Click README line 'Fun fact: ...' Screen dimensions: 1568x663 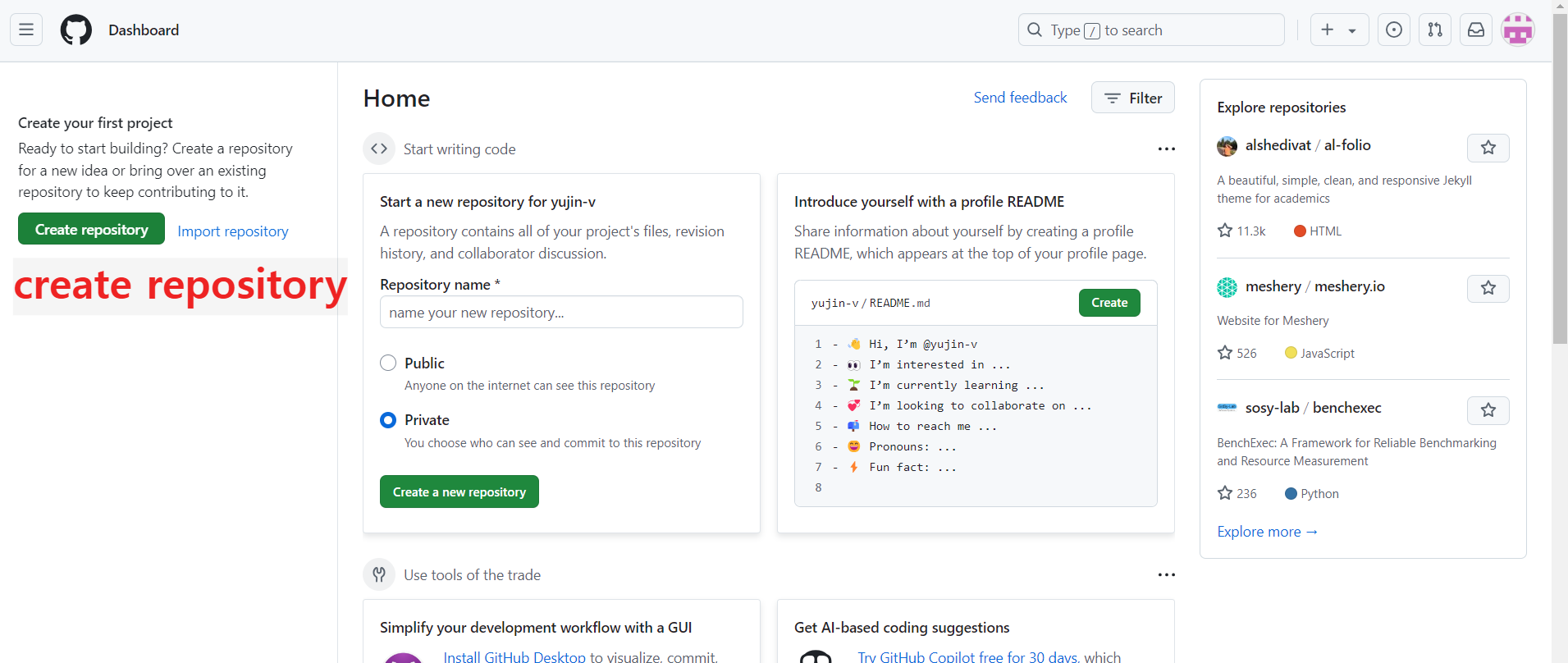tap(912, 468)
